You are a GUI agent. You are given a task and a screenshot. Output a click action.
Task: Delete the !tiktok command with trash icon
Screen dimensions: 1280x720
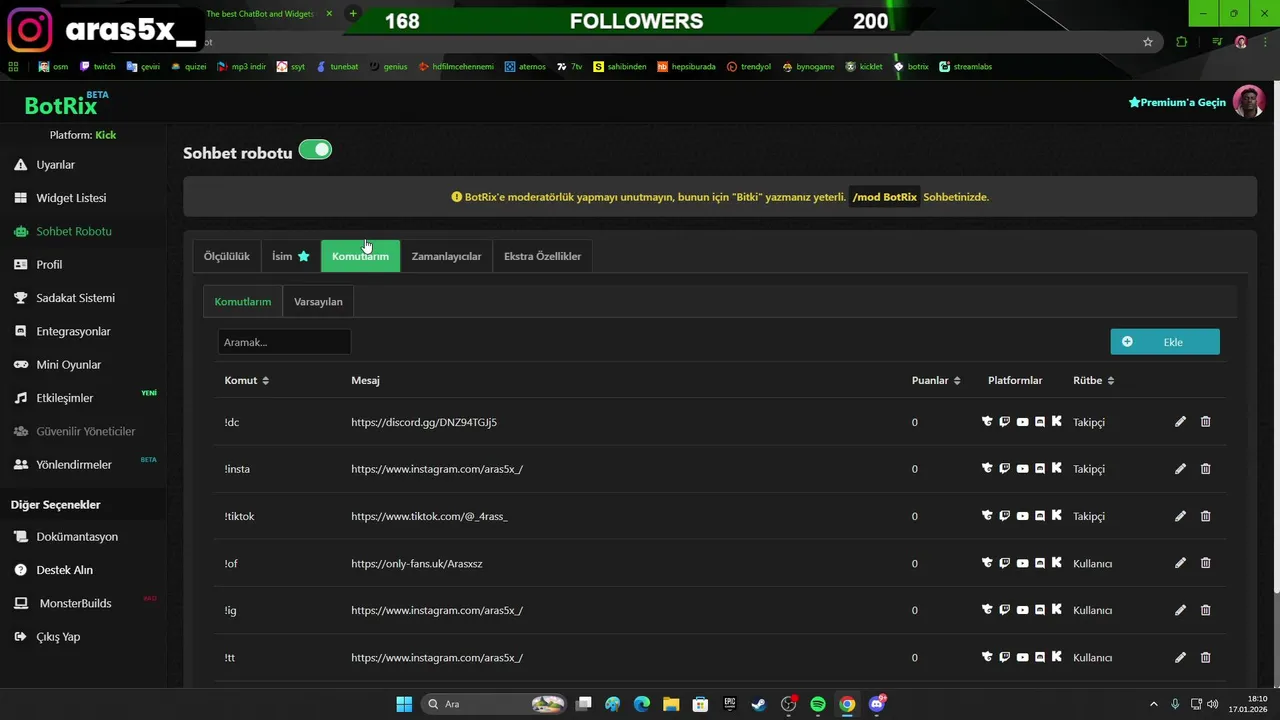(1205, 516)
